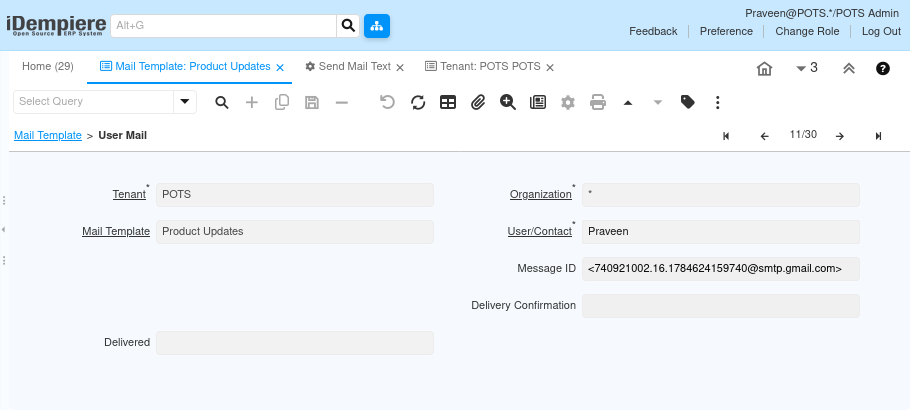Open the Select Query dropdown arrow

185,102
